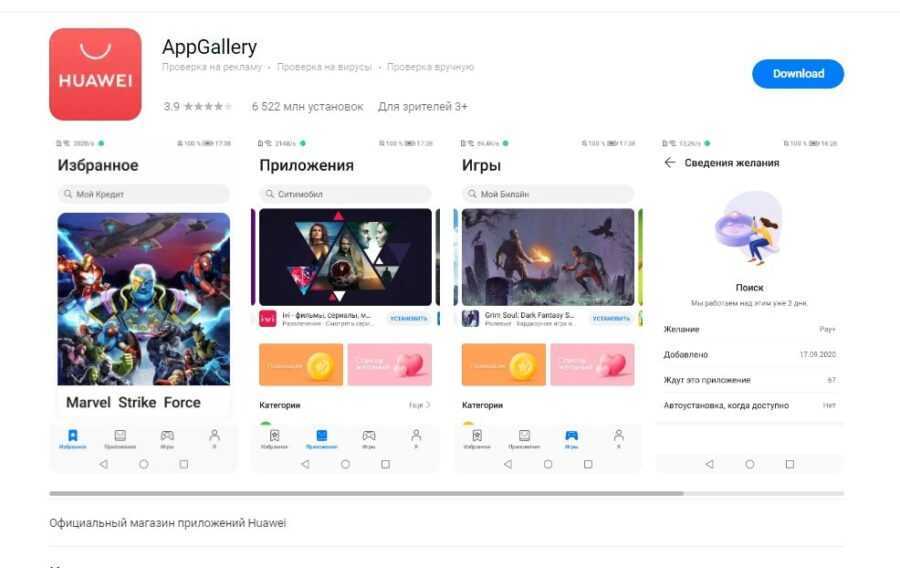This screenshot has width=900, height=568.
Task: Click the Мой Билайн search field
Action: [x=548, y=194]
